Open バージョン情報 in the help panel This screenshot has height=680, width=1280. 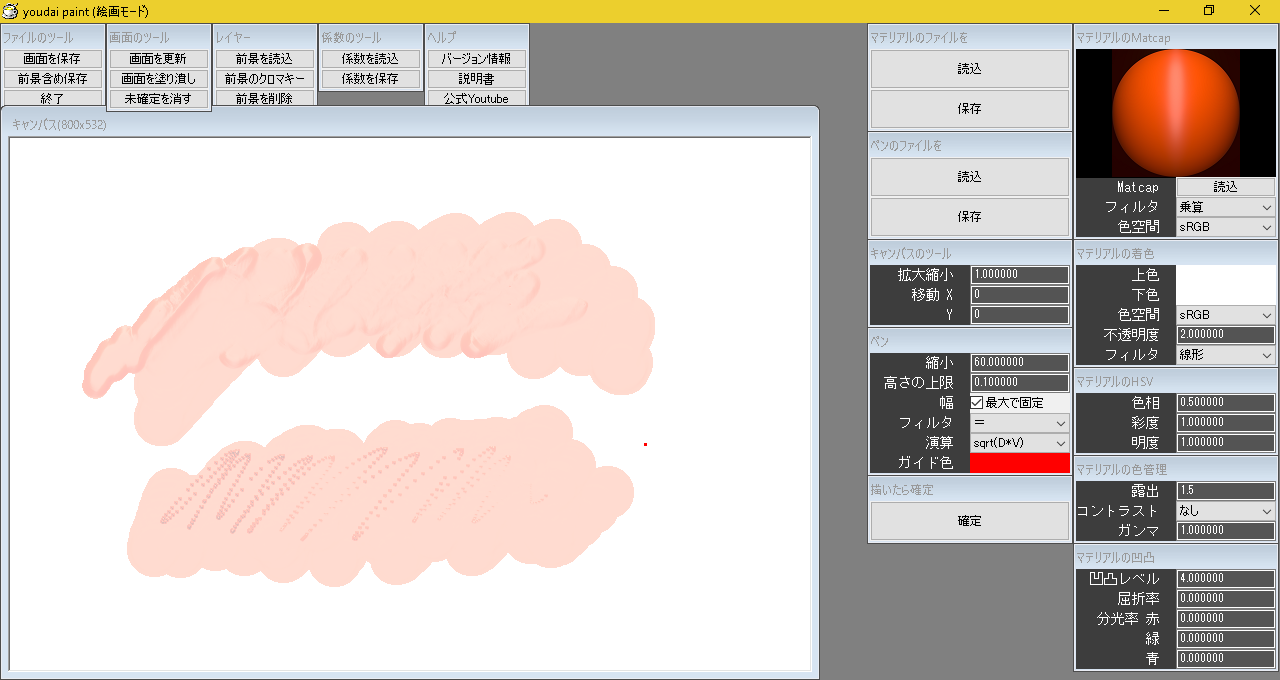476,59
